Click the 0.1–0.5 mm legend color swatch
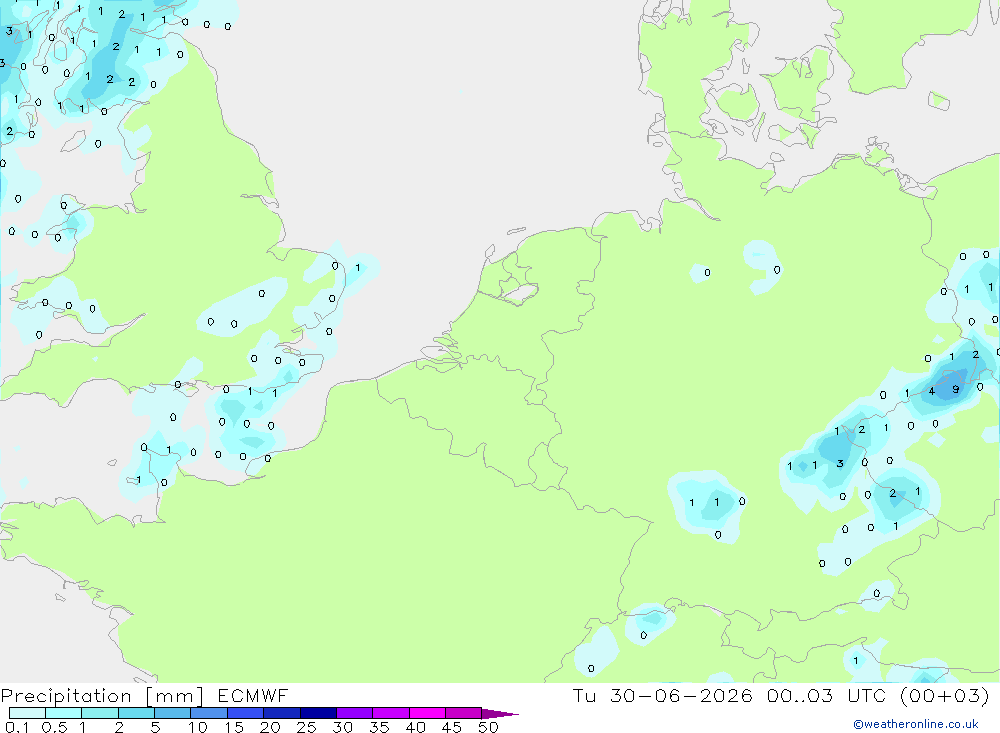This screenshot has height=733, width=1000. pos(27,713)
